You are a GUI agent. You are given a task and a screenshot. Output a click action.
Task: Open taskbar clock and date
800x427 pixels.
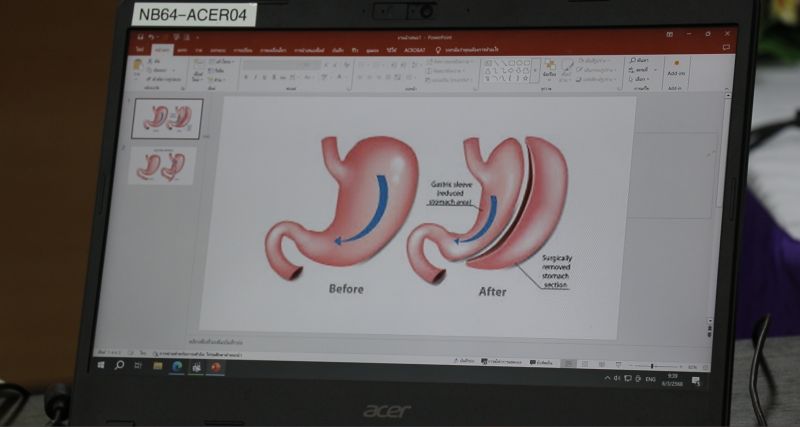click(672, 380)
